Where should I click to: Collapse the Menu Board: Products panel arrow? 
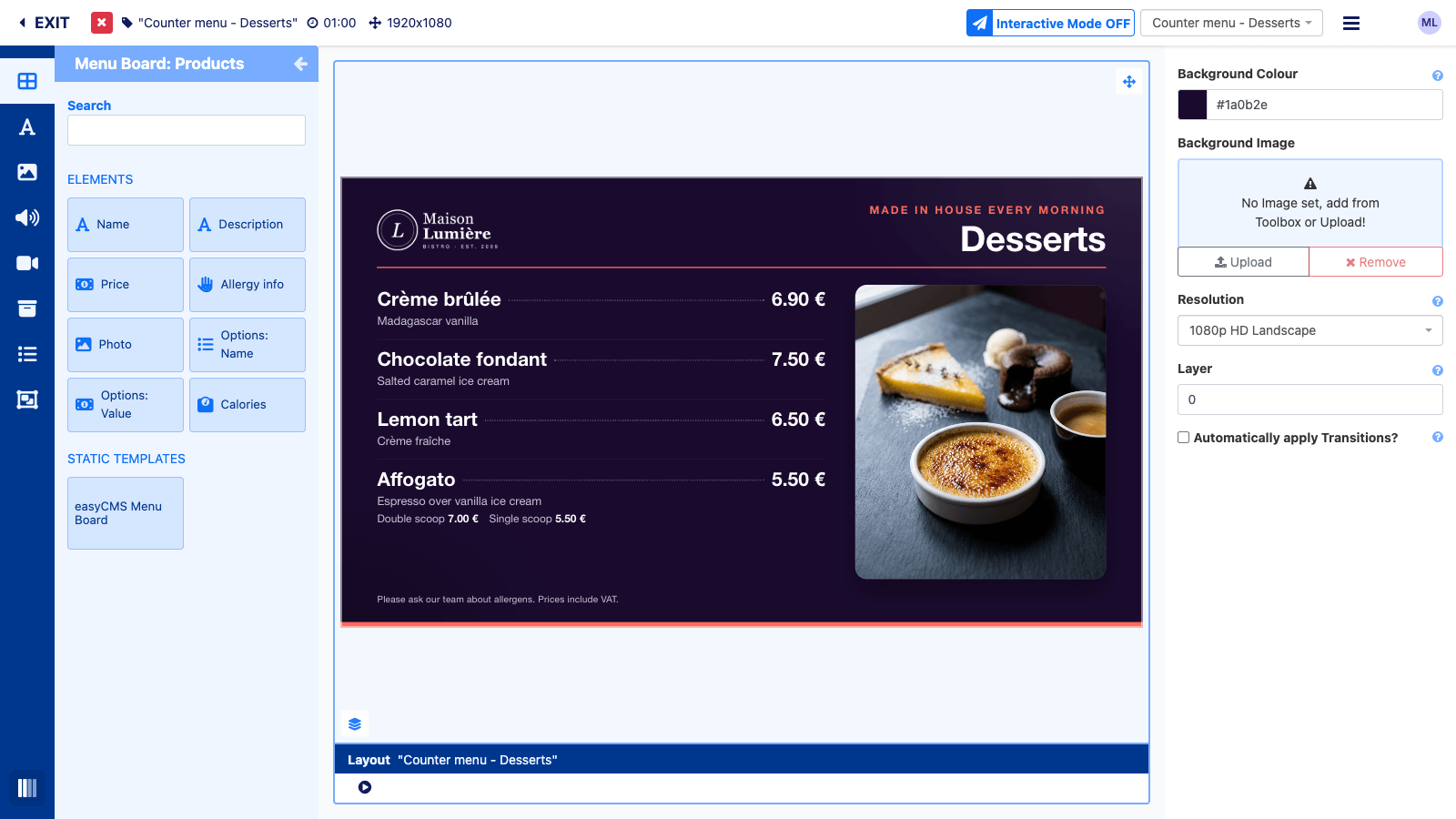click(301, 64)
